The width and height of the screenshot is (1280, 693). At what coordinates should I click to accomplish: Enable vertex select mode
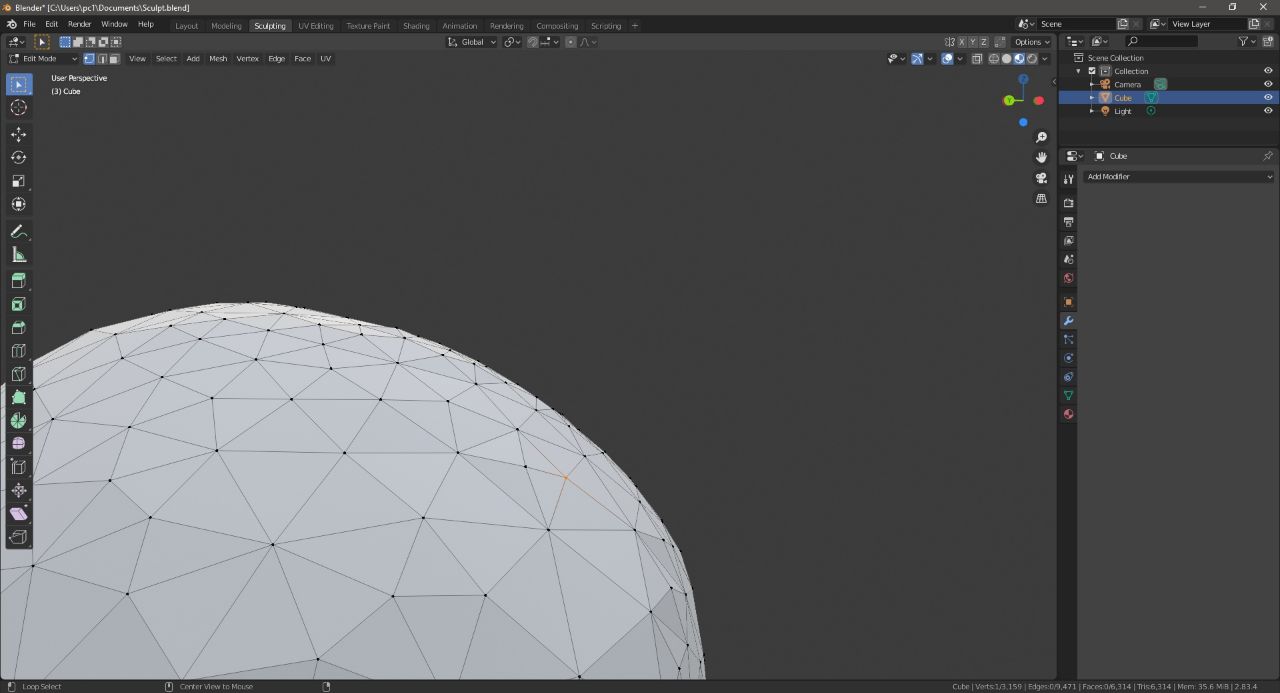pos(89,58)
